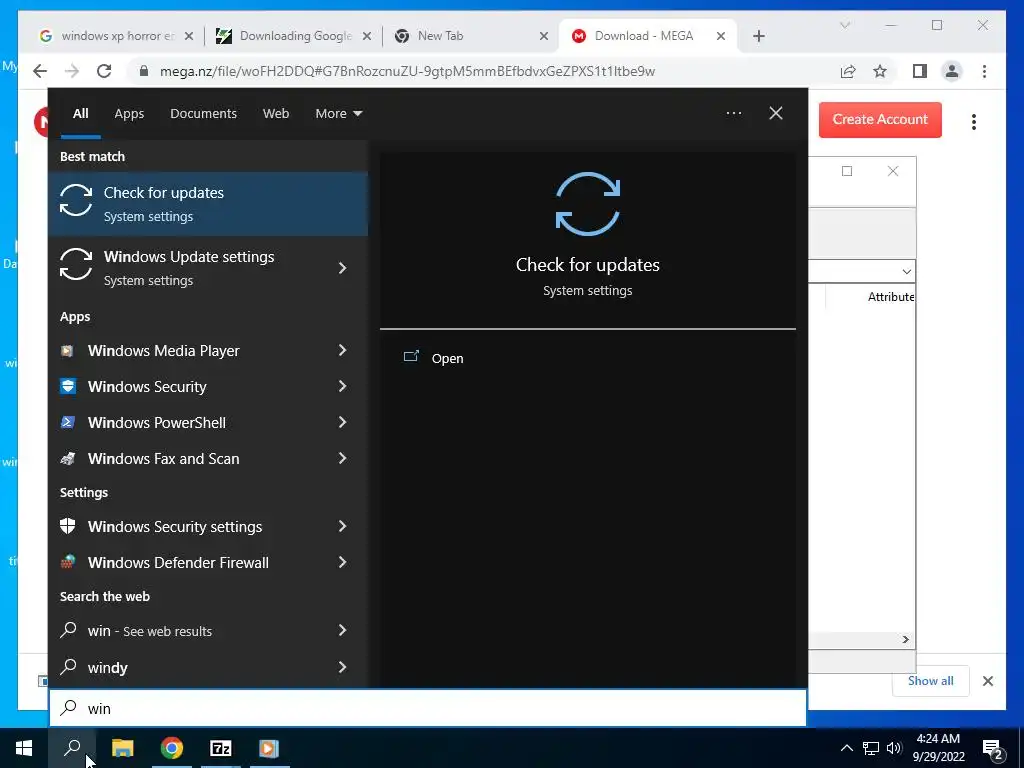Close the Windows search panel

pyautogui.click(x=776, y=113)
